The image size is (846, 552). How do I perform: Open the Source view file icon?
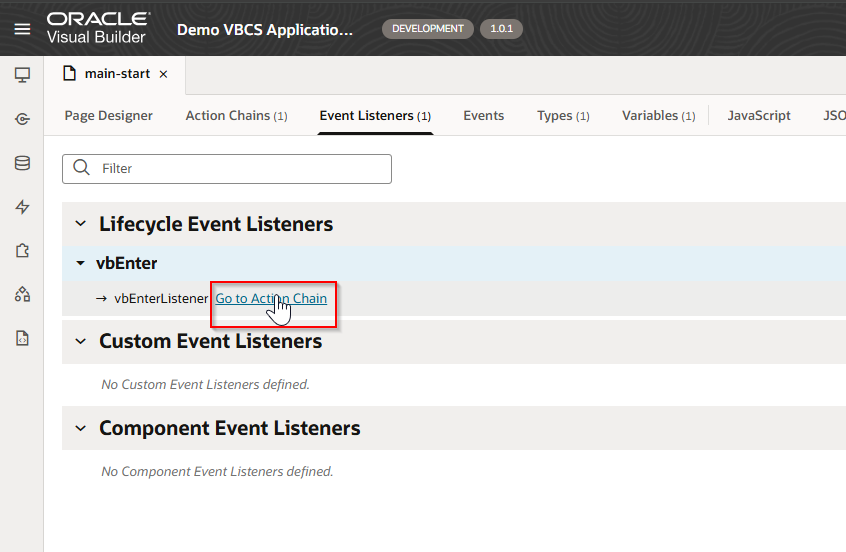click(x=22, y=339)
